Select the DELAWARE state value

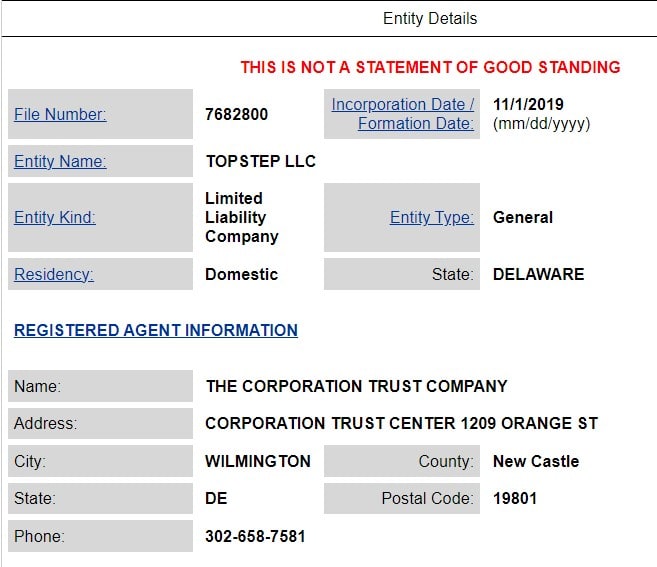point(538,274)
